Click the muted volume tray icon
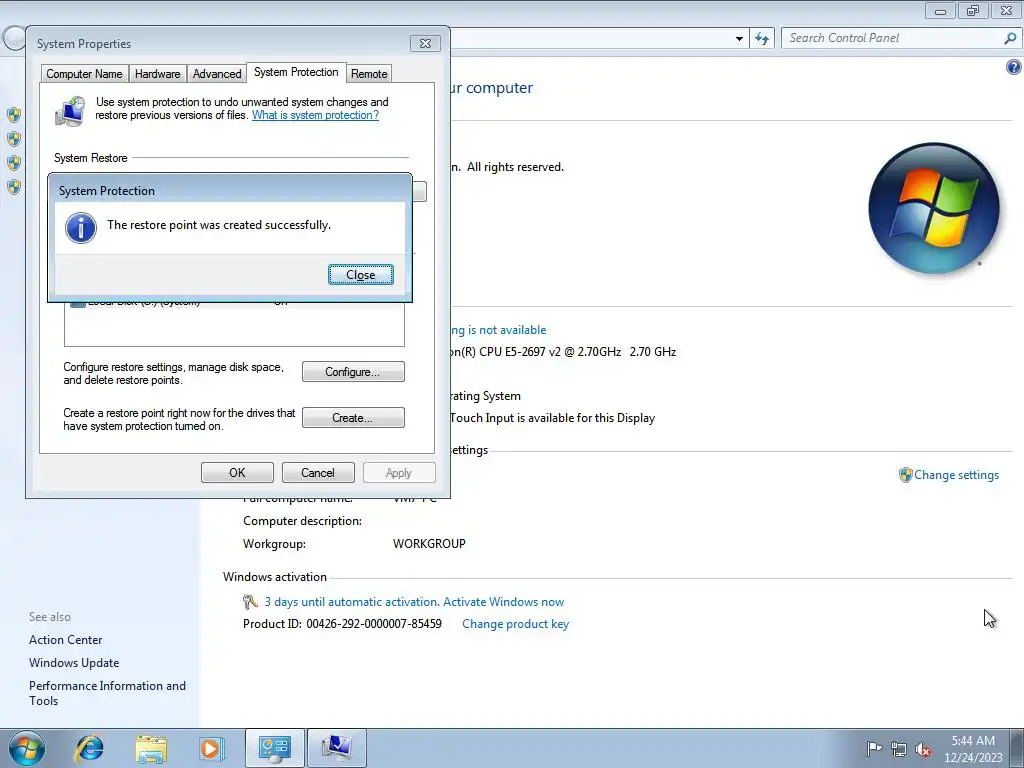 point(923,749)
